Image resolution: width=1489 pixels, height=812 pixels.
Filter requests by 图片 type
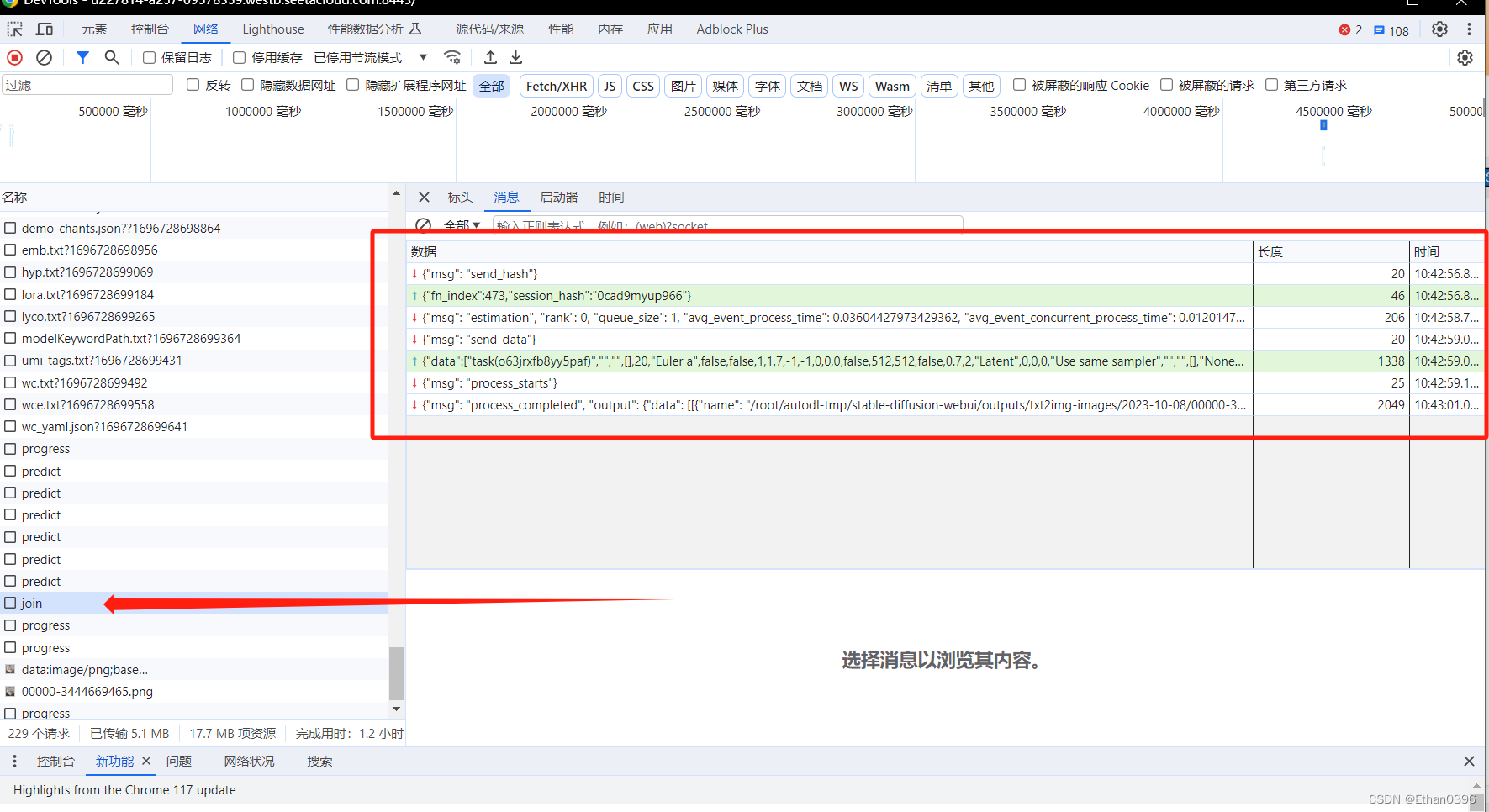coord(683,86)
